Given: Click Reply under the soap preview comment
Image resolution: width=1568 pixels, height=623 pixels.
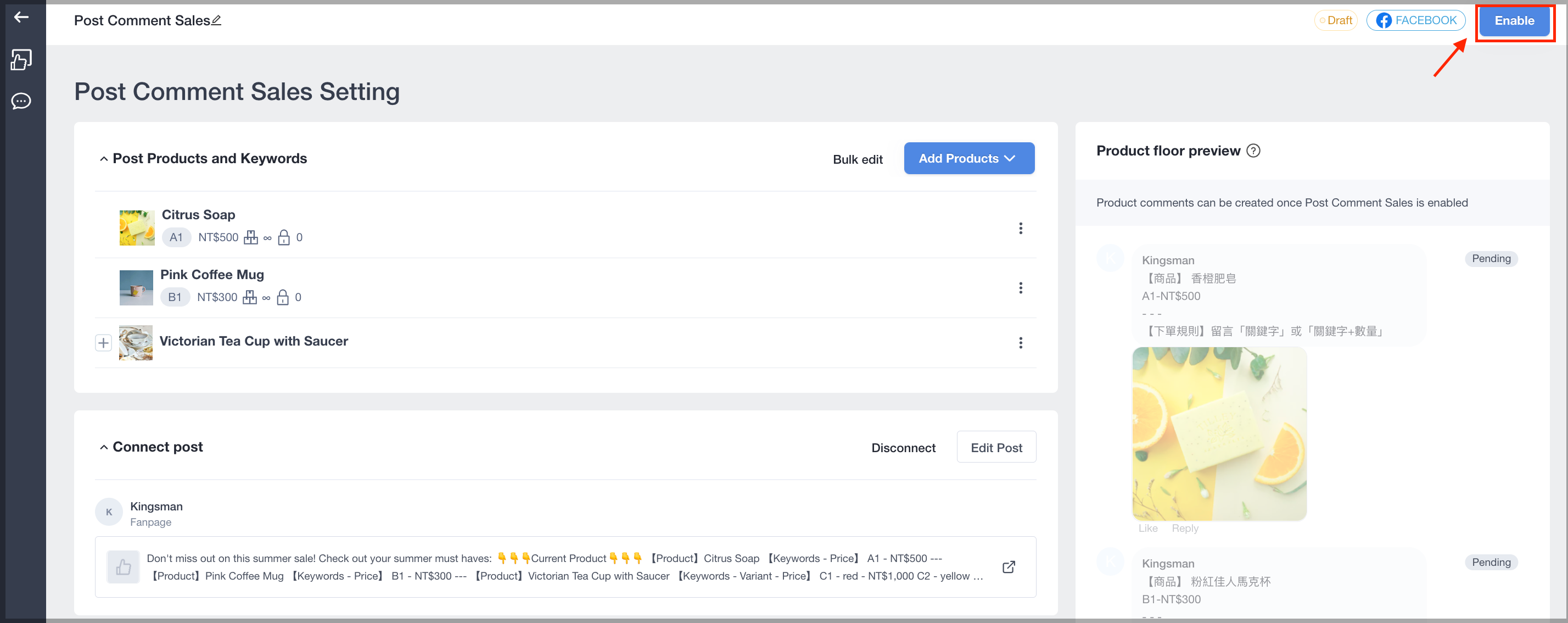Looking at the screenshot, I should click(x=1185, y=529).
